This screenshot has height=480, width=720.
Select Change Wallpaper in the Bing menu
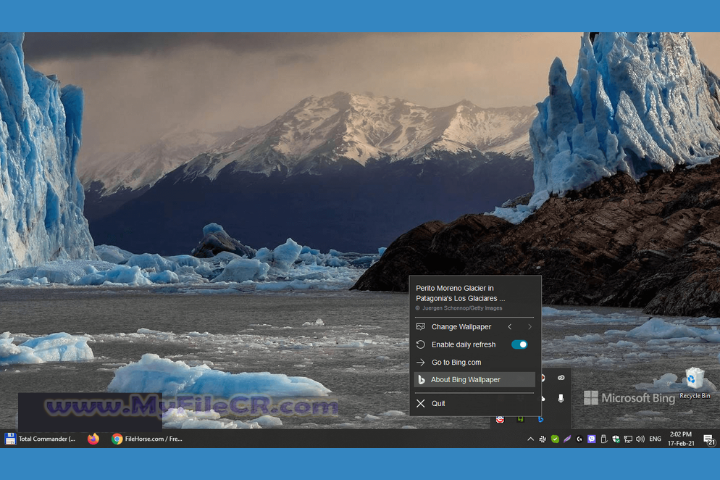461,327
